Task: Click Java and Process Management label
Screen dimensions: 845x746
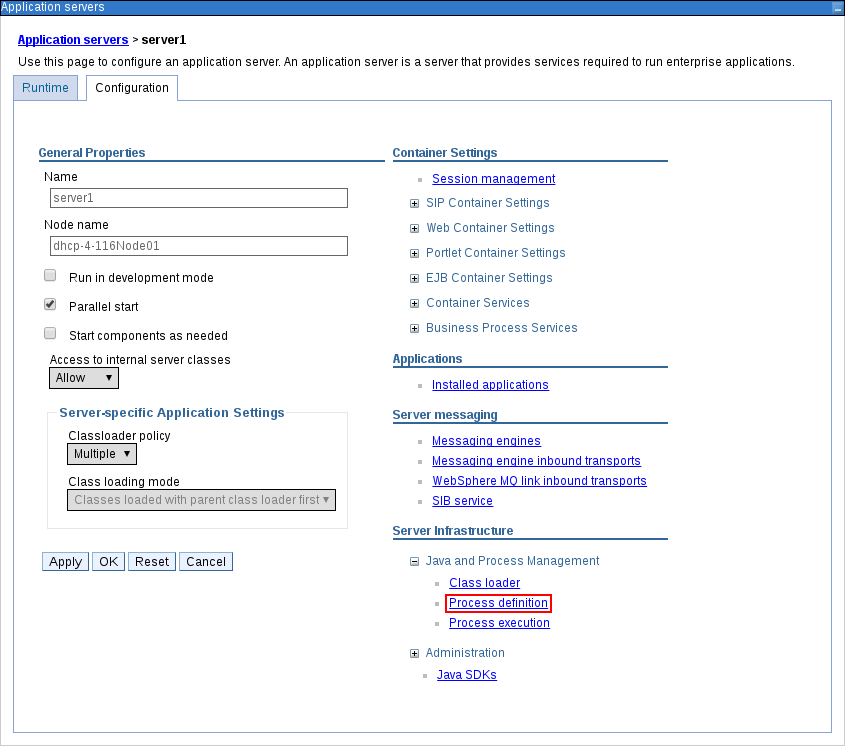Action: point(512,561)
